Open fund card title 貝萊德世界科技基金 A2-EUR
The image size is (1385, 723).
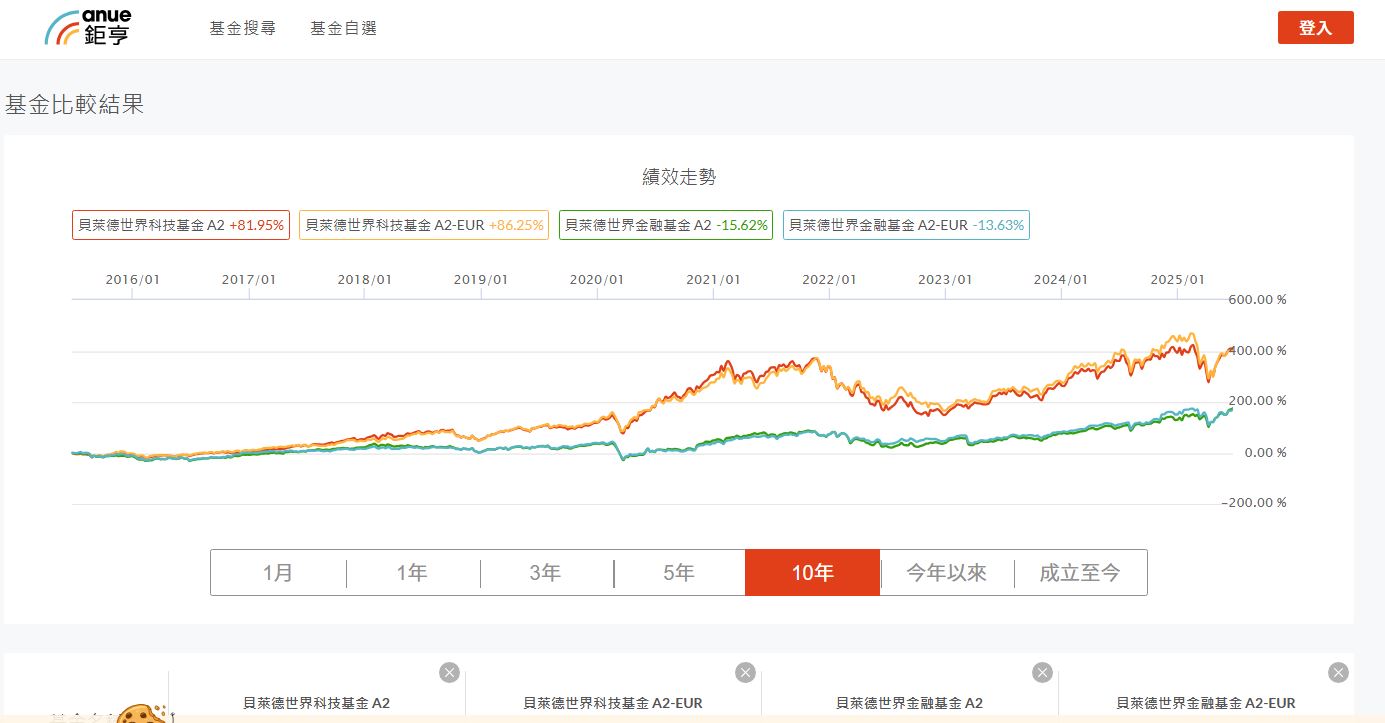613,703
